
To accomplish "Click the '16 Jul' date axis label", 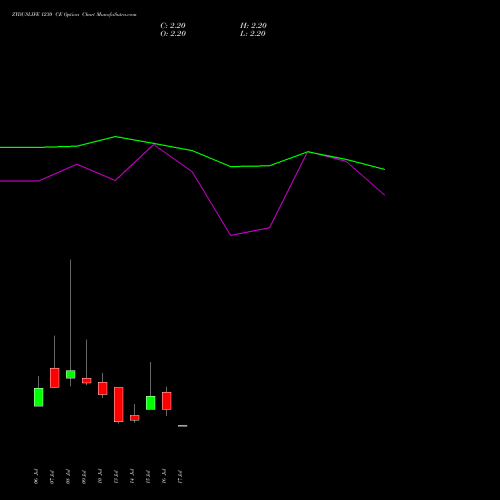I will 164,477.
